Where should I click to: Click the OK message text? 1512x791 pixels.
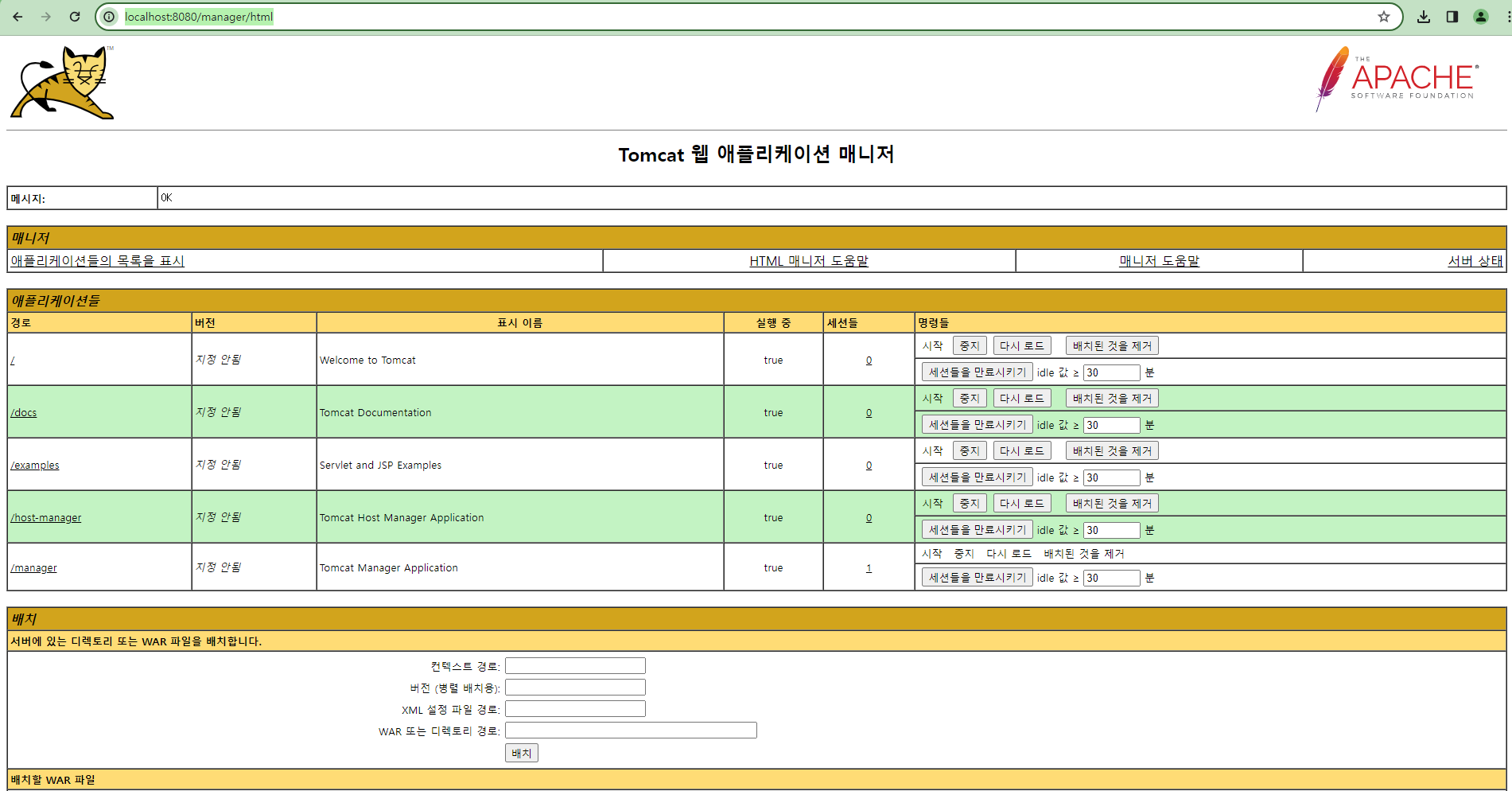tap(166, 198)
